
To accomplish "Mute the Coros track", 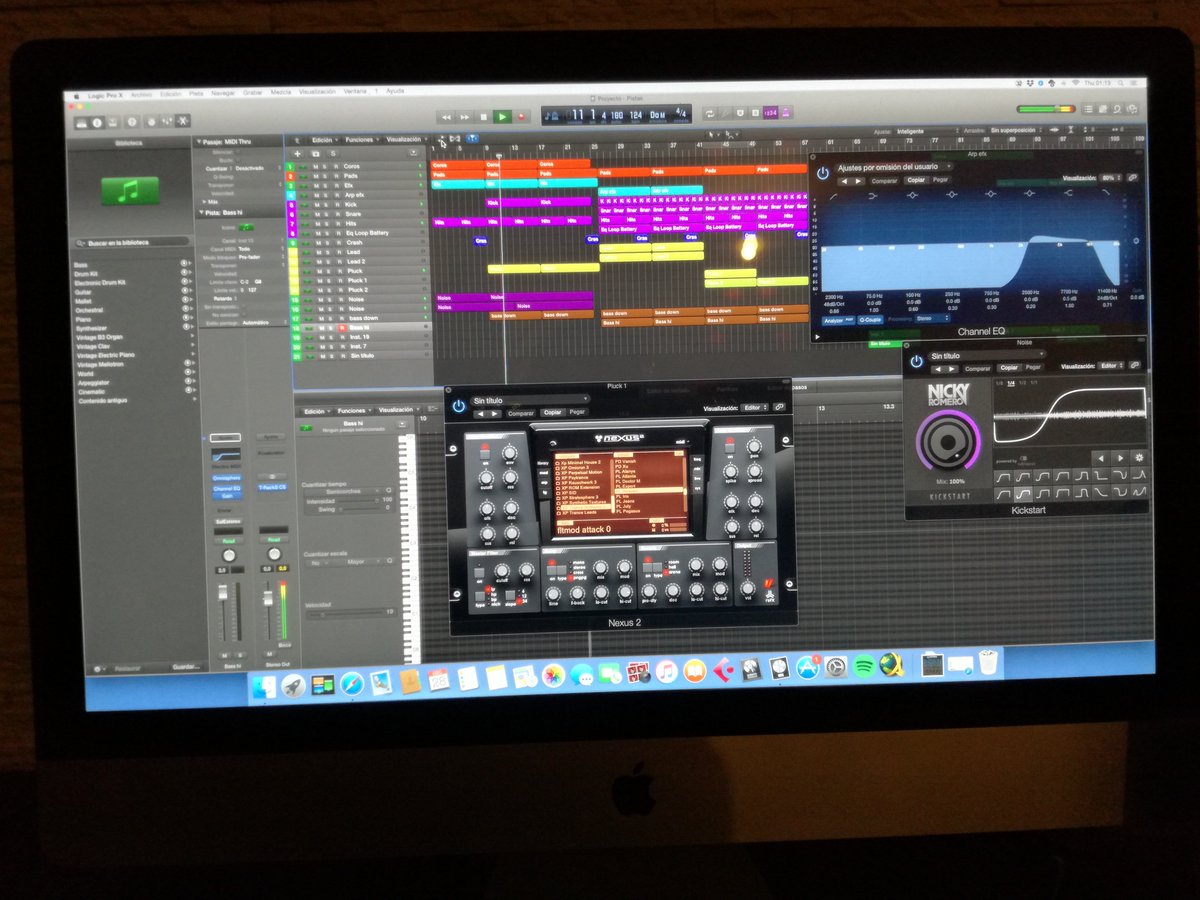I will 314,166.
